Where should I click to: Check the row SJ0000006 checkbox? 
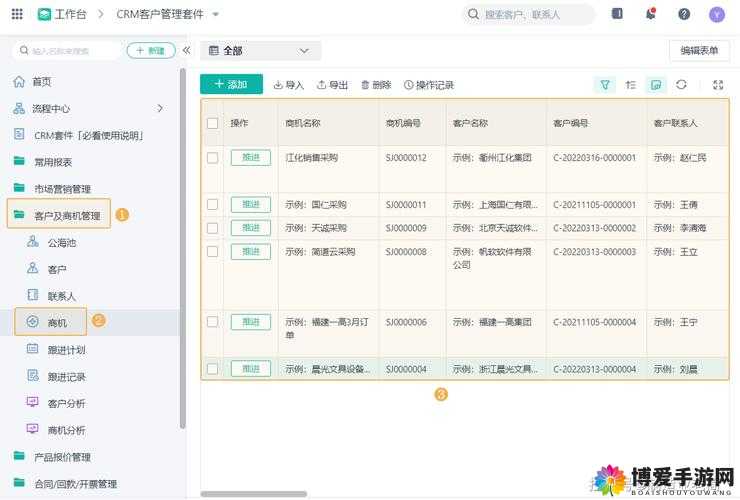[212, 322]
